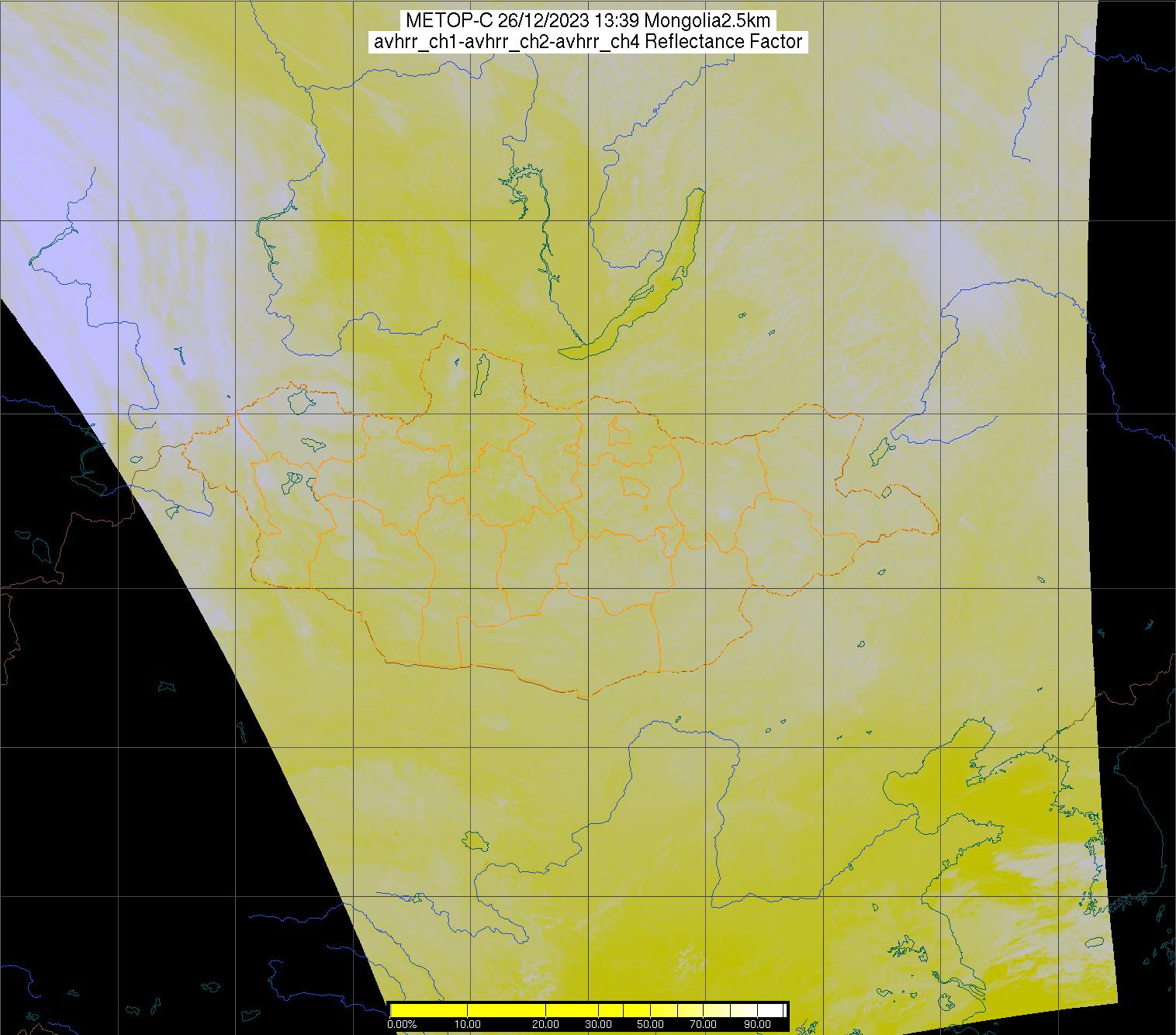Click the 10.00 colorbar label
The width and height of the screenshot is (1176, 1035).
click(x=468, y=1024)
